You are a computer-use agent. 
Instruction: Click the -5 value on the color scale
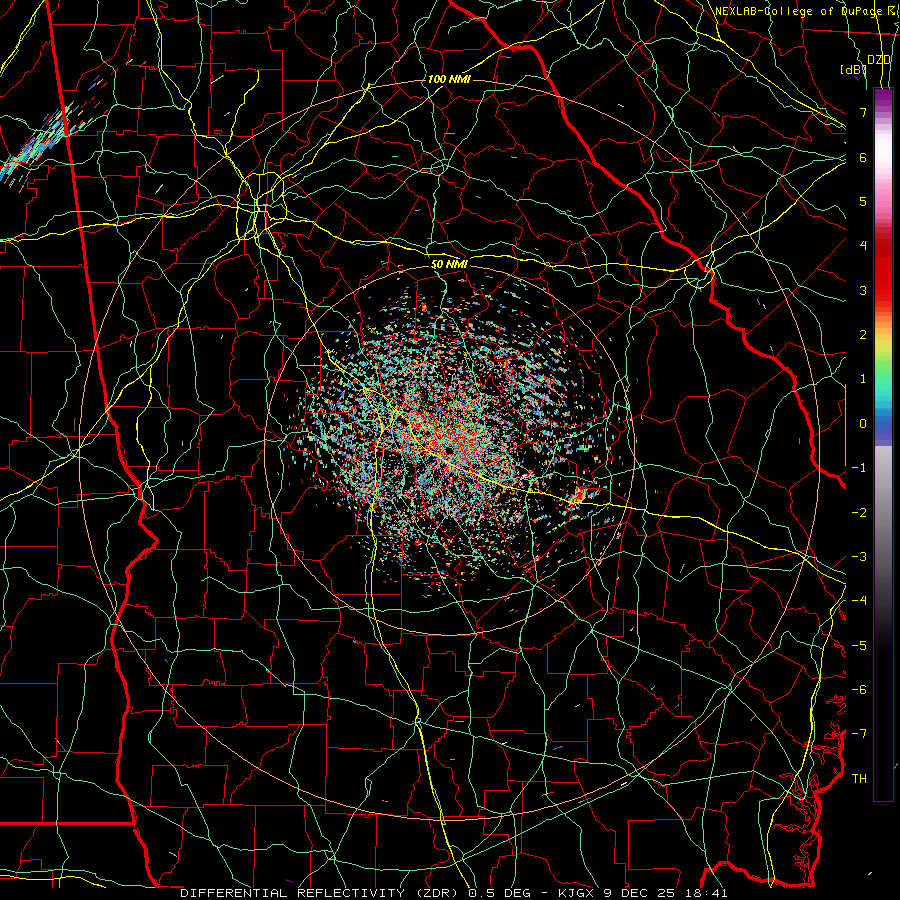coord(859,646)
